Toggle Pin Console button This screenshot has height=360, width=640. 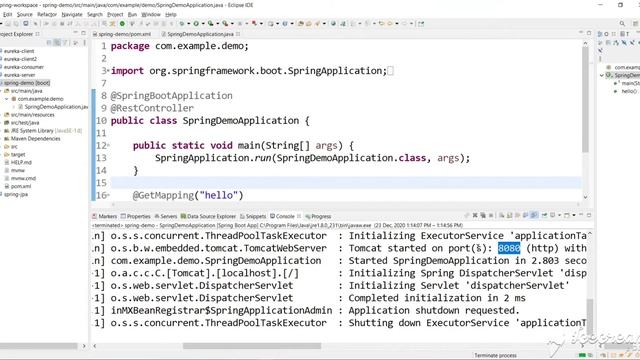coord(544,216)
